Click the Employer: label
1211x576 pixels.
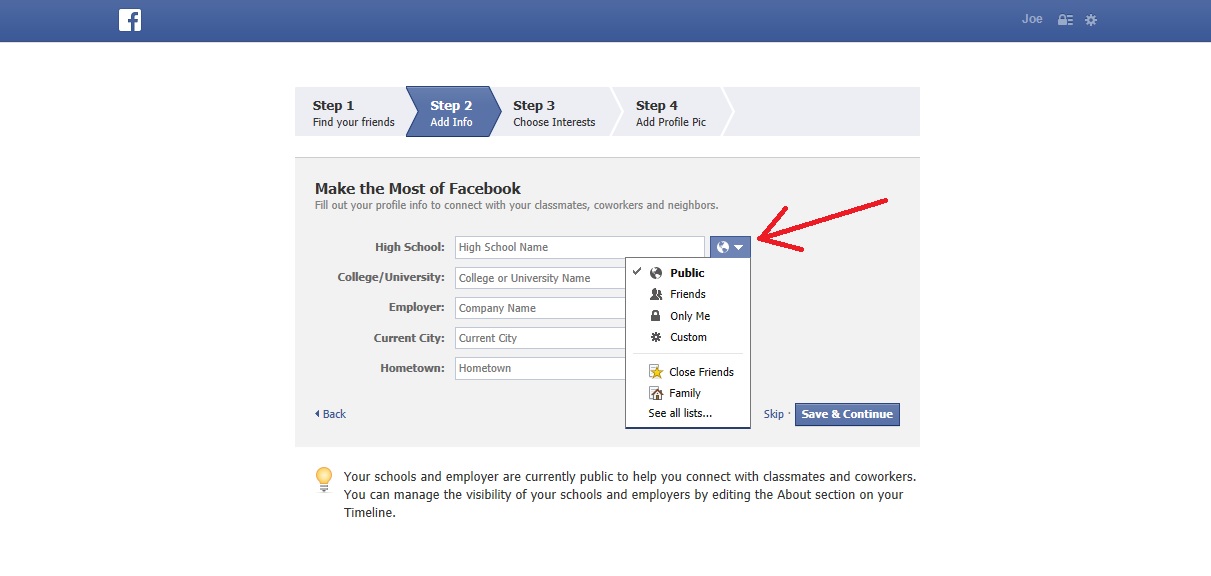(417, 308)
